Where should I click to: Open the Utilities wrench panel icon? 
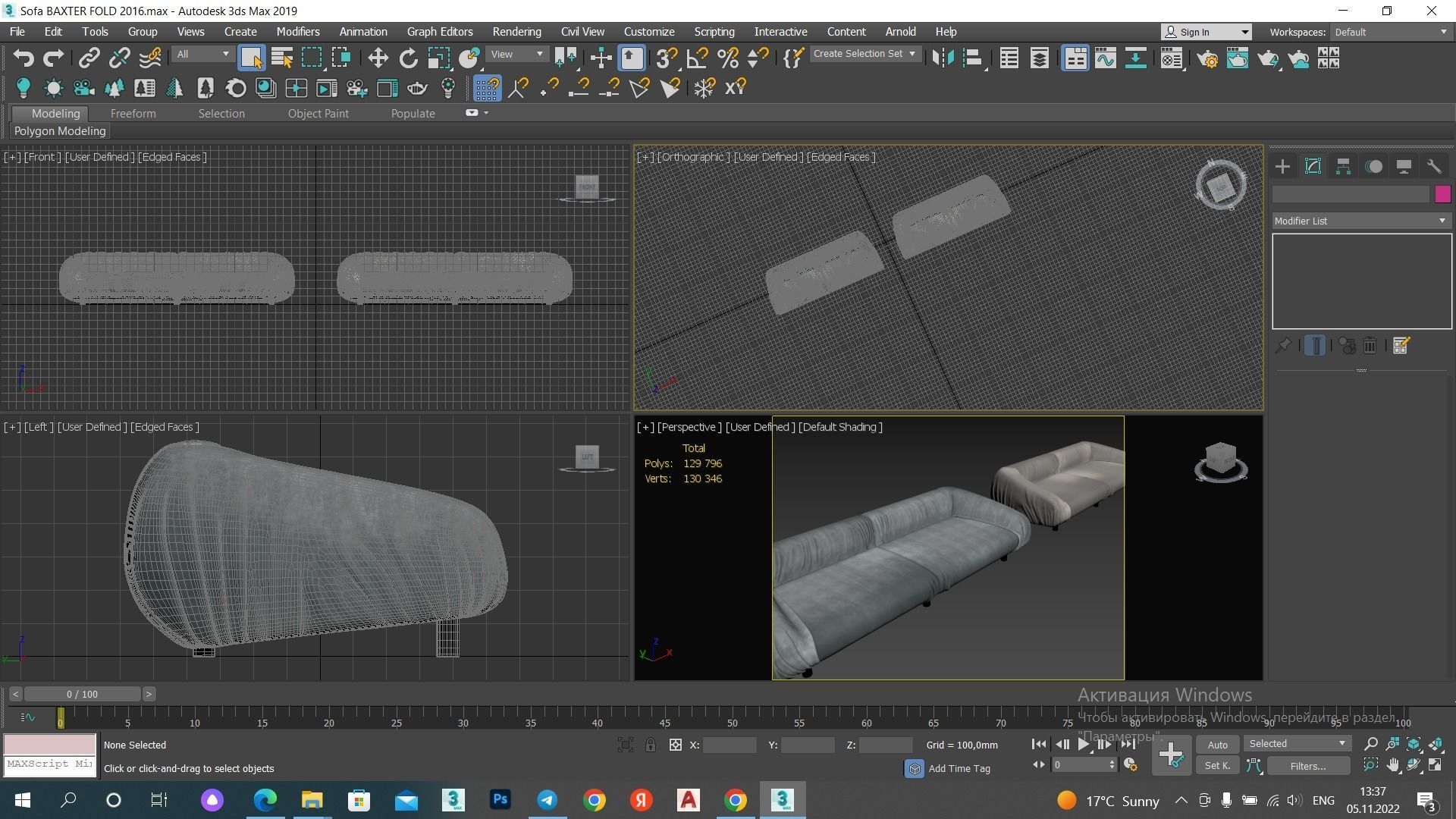click(1433, 167)
